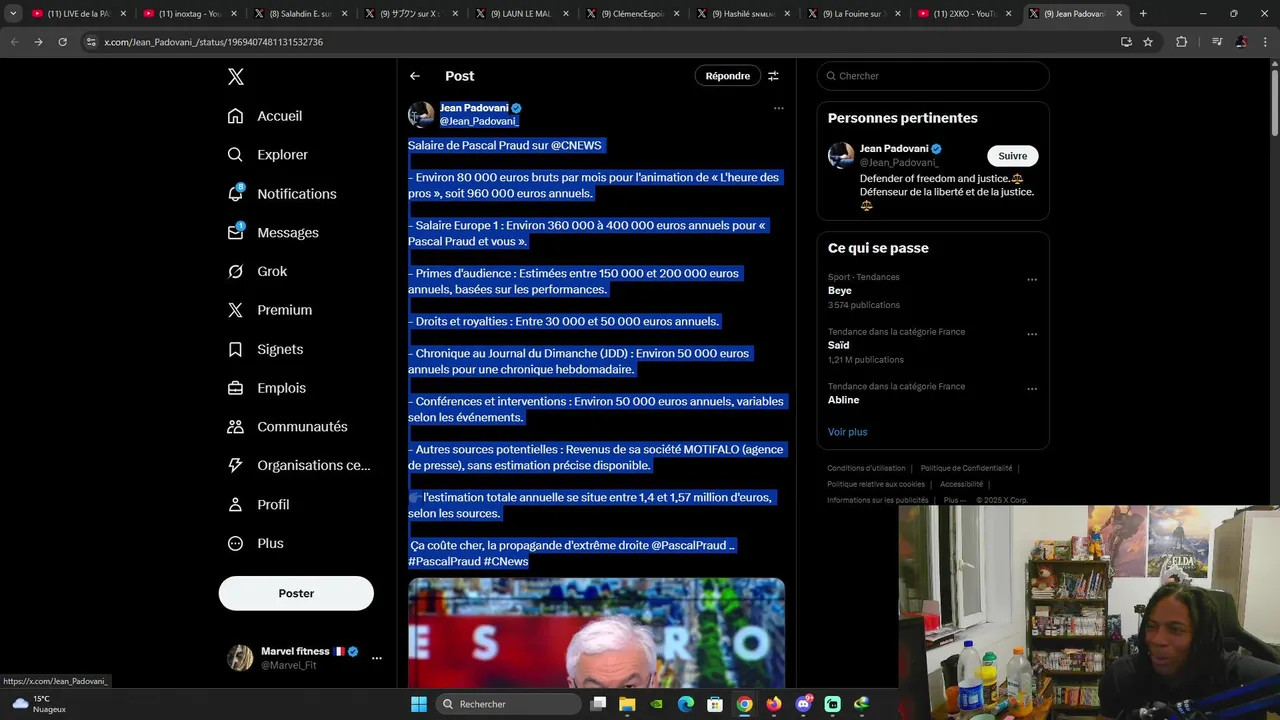Open Jean Padovani author name link

(474, 108)
